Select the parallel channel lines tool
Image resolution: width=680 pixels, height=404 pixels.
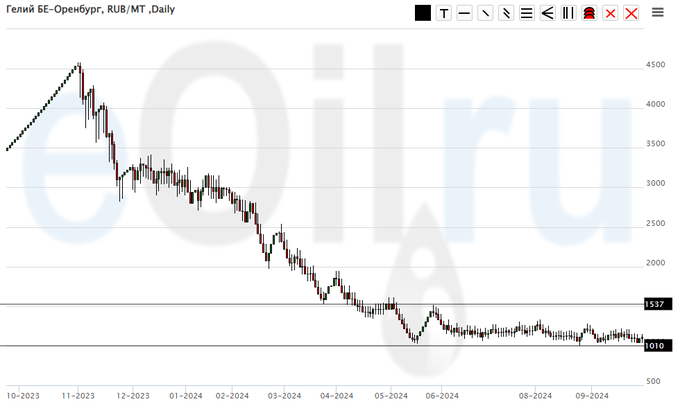506,13
